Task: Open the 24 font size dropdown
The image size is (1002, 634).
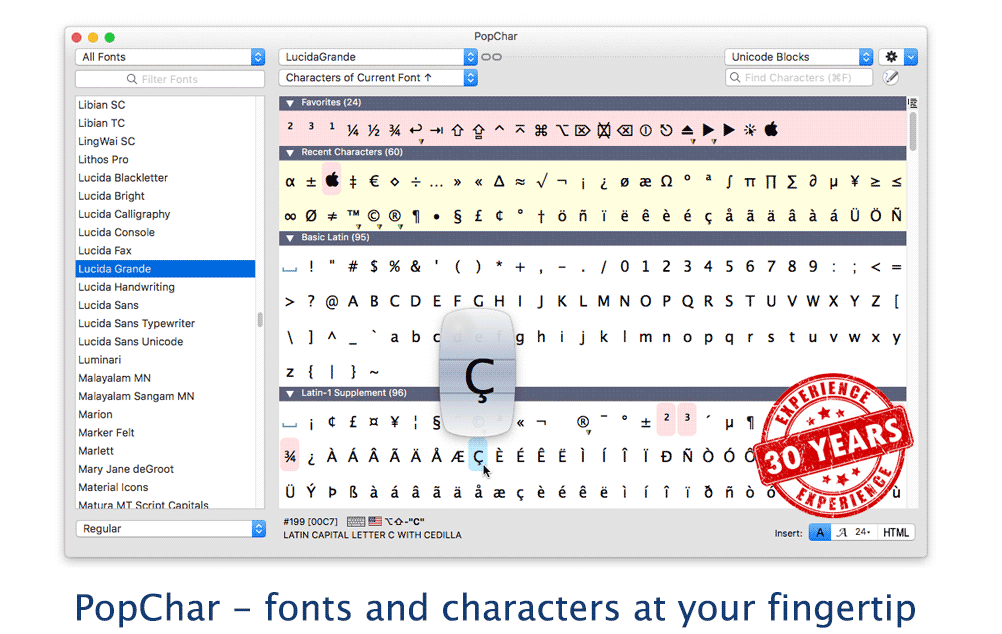Action: coord(864,532)
